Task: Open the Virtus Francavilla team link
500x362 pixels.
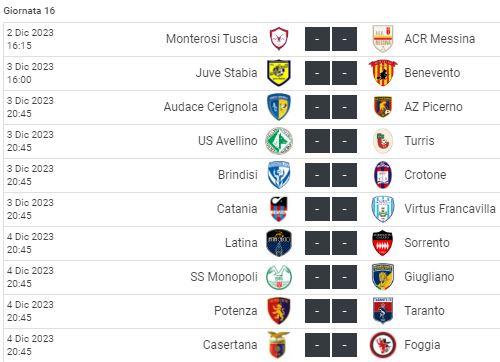Action: click(x=450, y=209)
